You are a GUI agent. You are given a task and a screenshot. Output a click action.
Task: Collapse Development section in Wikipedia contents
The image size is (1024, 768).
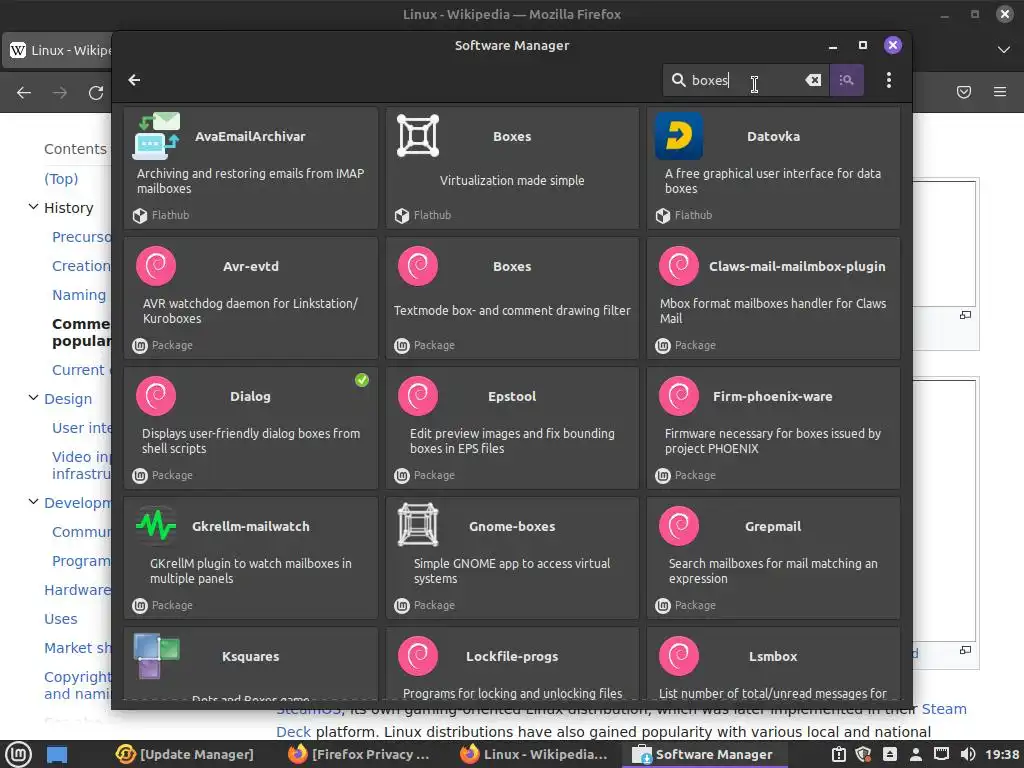coord(33,502)
